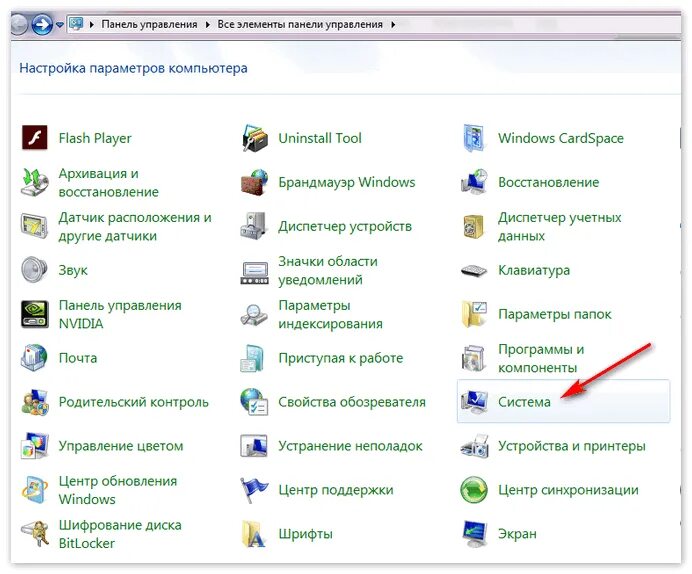Open the Uninstall Tool icon
692x574 pixels.
pyautogui.click(x=254, y=138)
